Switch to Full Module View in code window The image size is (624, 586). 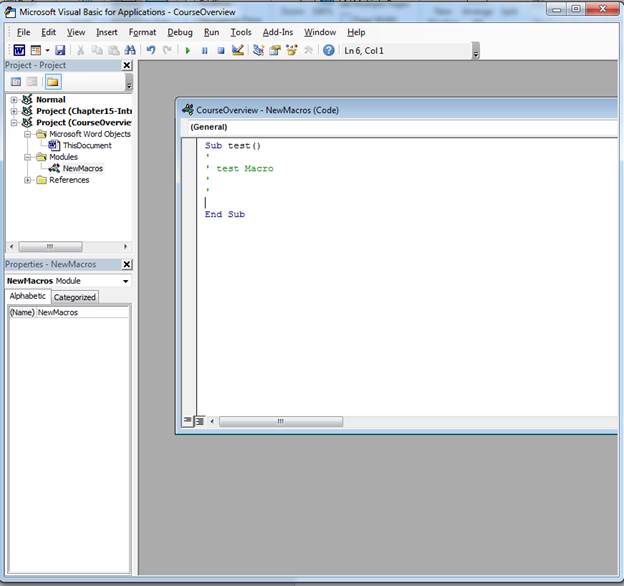(200, 421)
